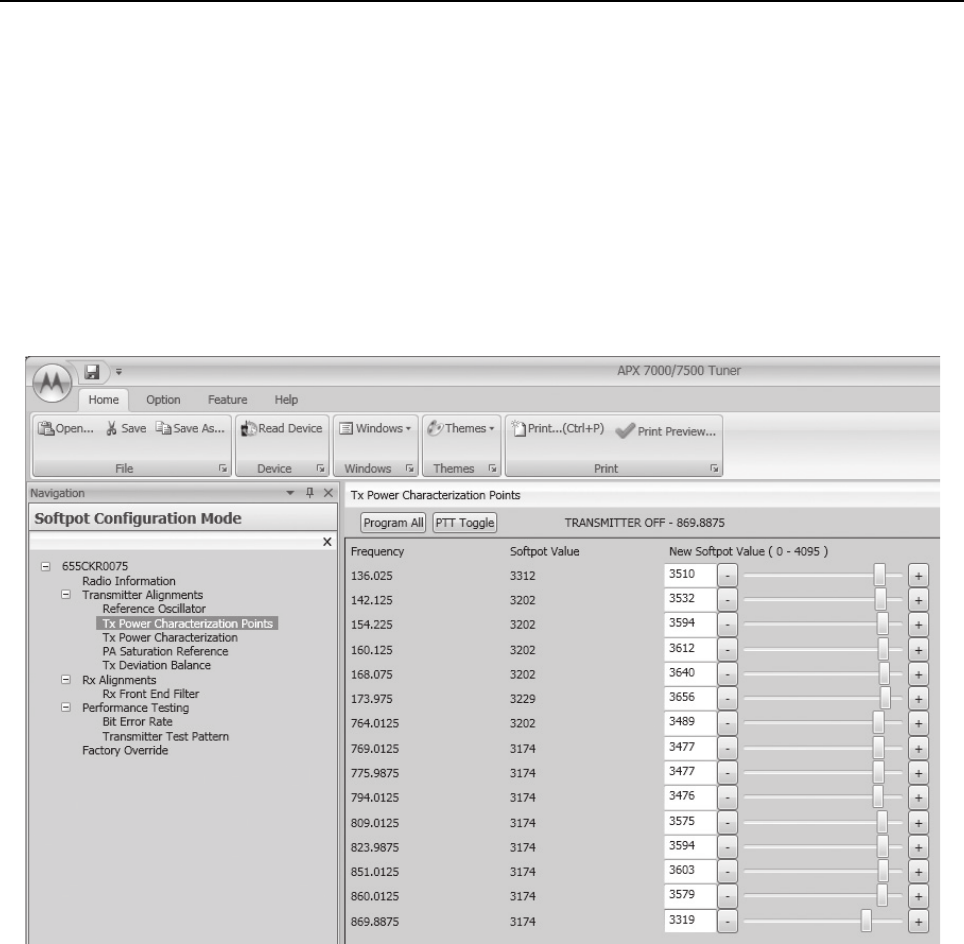The width and height of the screenshot is (964, 944).
Task: Click the Print Preview checkmark icon
Action: pyautogui.click(x=625, y=431)
